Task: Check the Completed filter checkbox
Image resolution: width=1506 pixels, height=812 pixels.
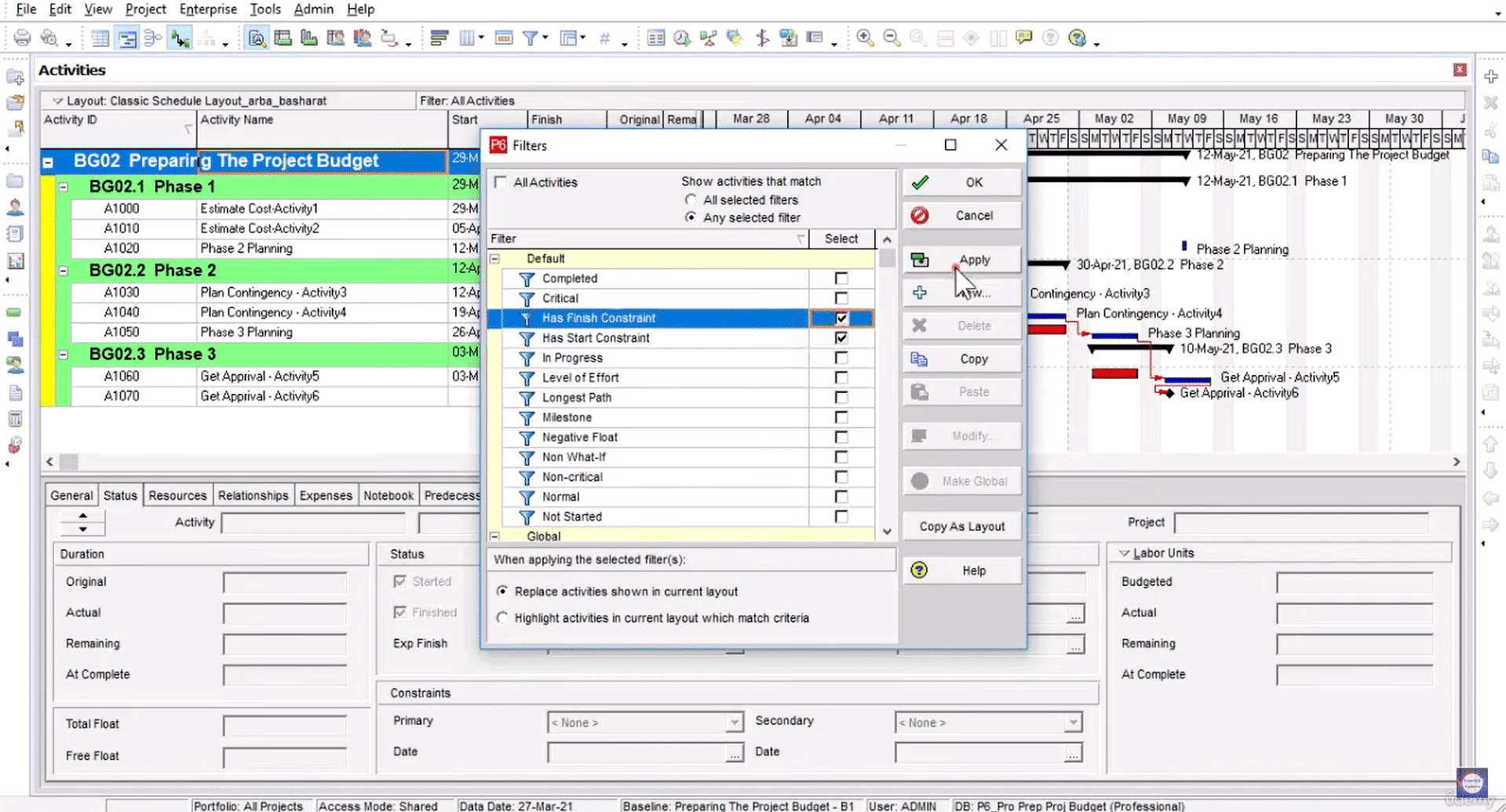Action: pos(841,278)
